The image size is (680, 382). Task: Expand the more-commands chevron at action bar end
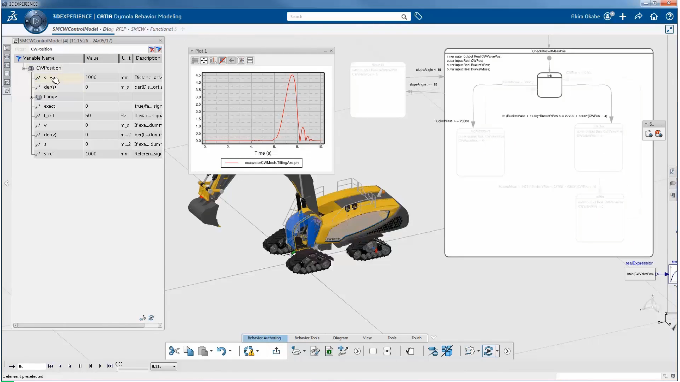(507, 351)
